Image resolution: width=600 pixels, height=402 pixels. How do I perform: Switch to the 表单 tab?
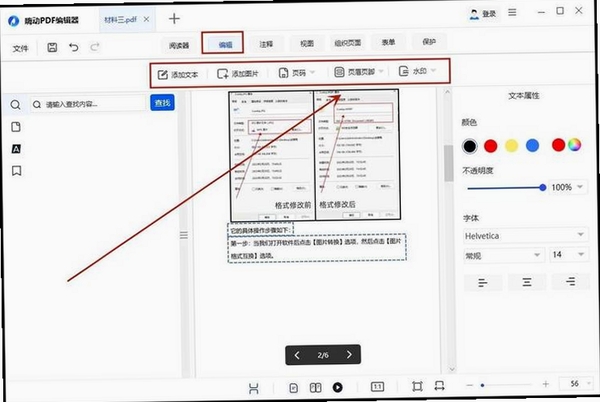pos(388,42)
